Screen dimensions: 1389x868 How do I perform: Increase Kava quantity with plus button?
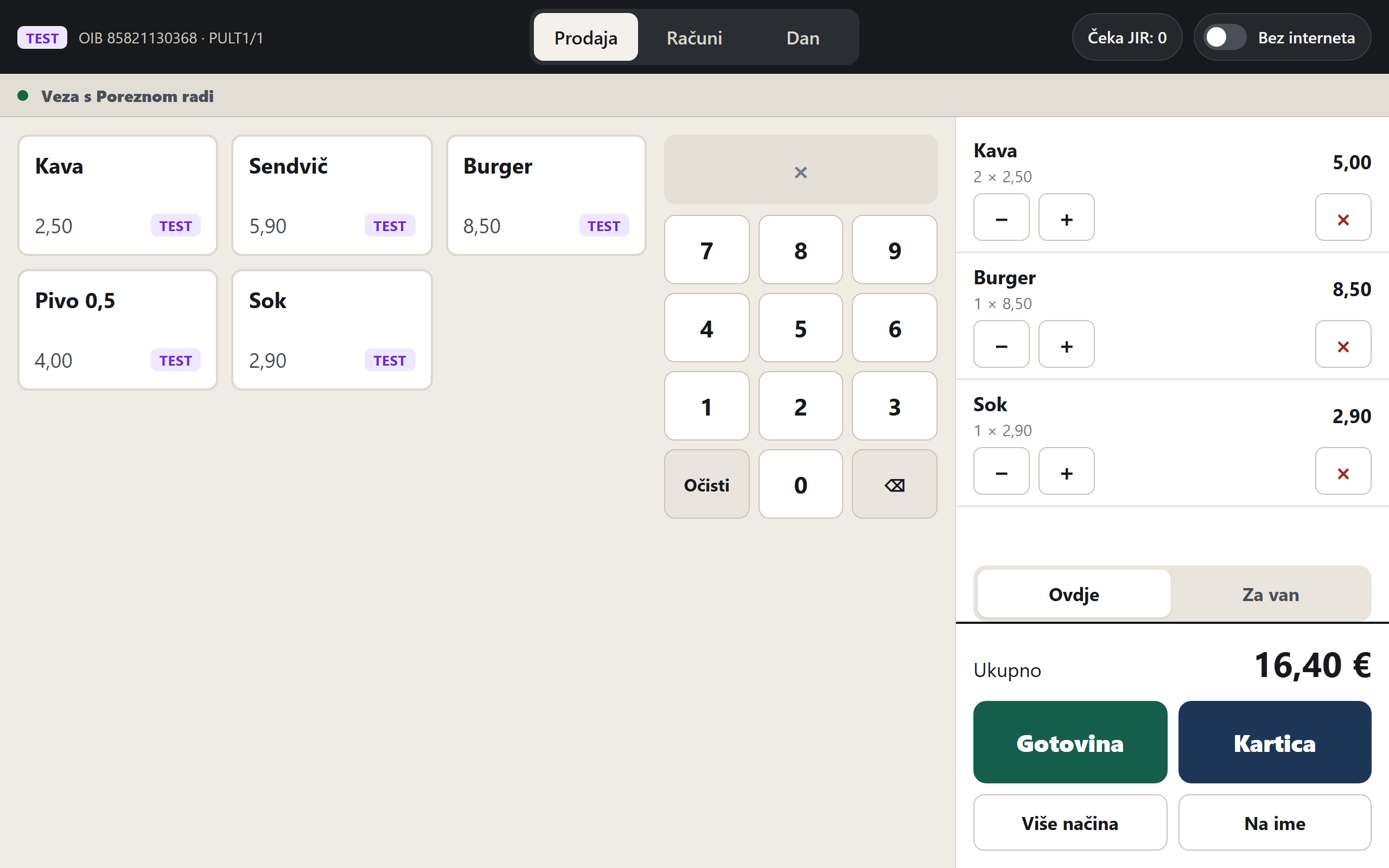point(1066,217)
